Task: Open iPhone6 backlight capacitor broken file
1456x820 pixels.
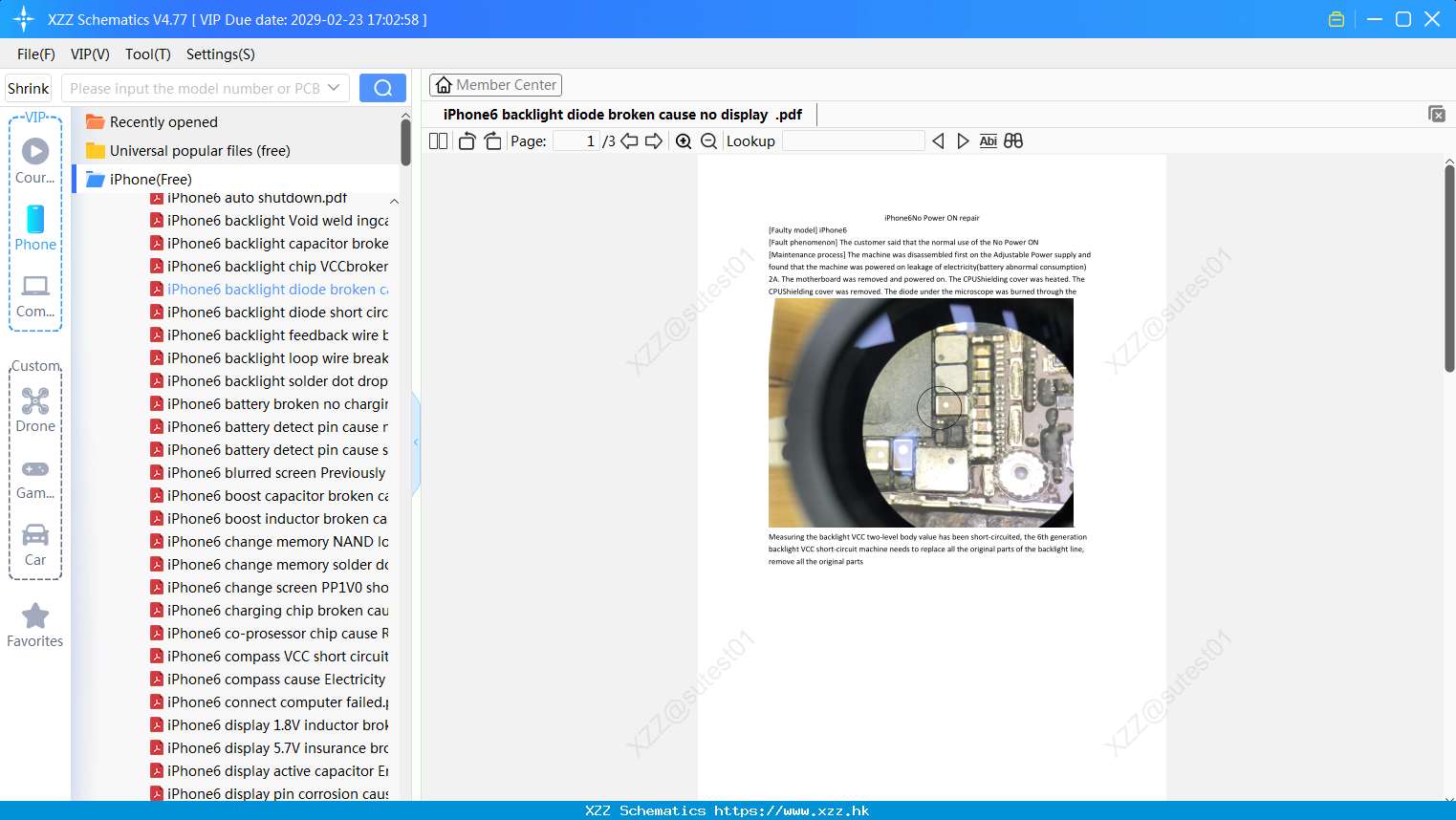Action: (x=270, y=244)
